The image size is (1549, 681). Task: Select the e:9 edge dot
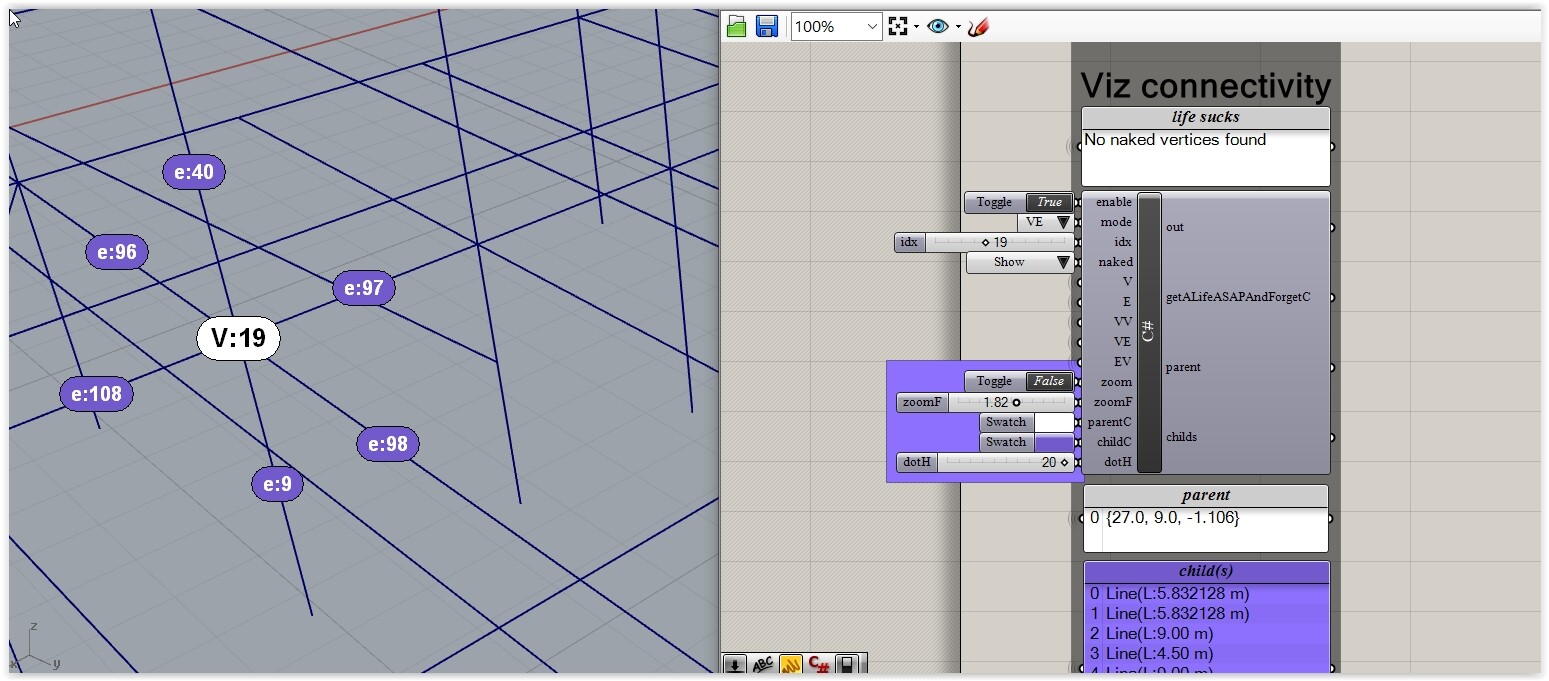(x=277, y=485)
